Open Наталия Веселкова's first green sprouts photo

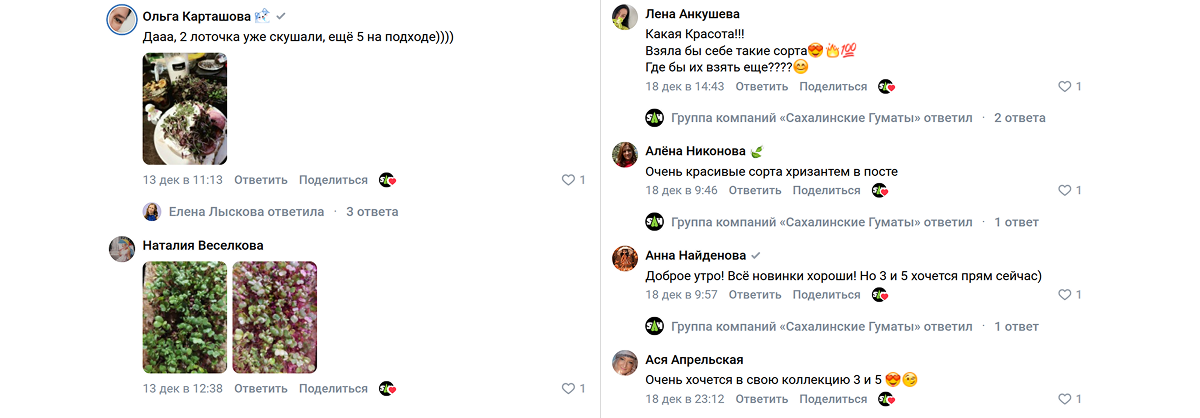coord(185,317)
